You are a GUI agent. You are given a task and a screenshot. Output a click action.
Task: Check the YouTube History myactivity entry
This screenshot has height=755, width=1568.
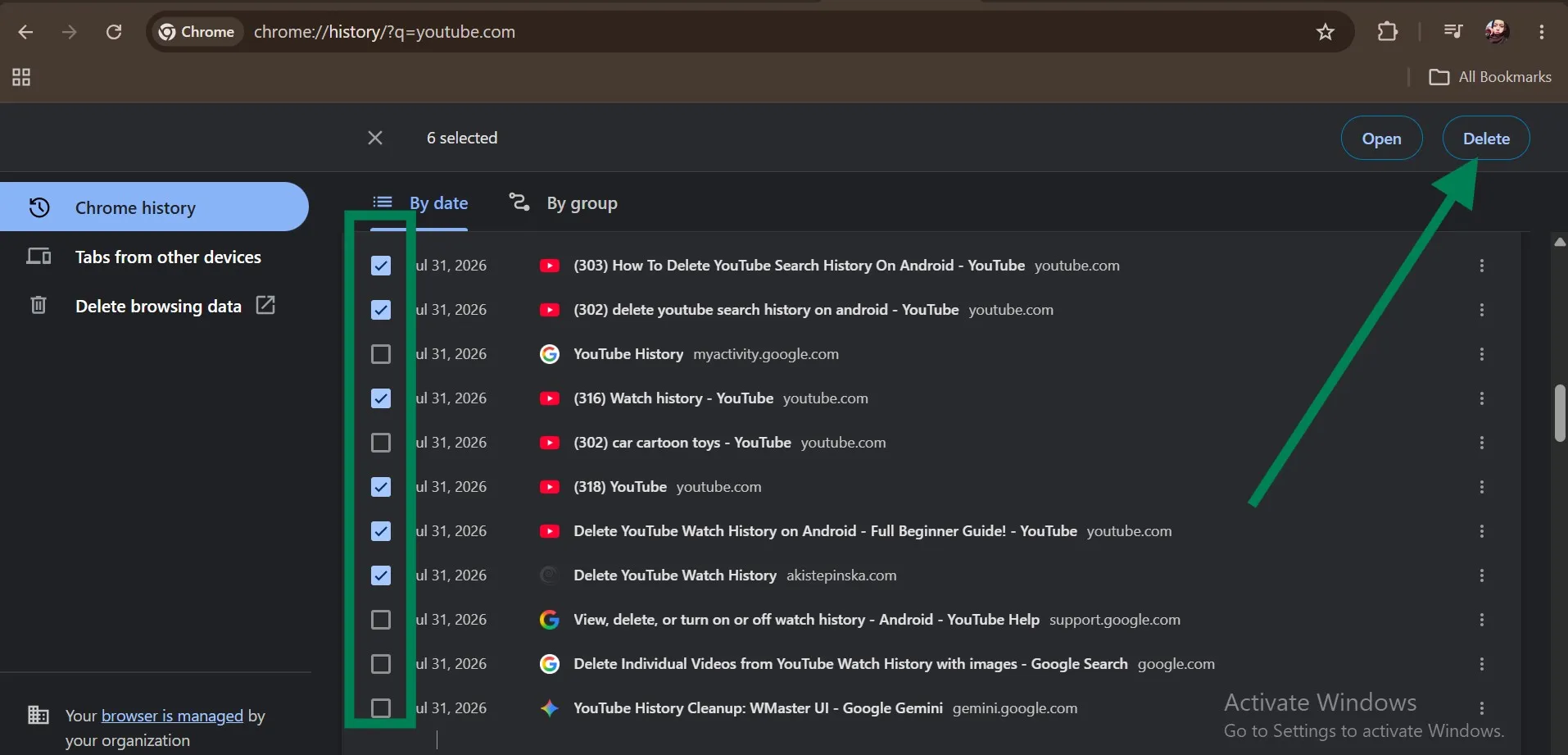(381, 354)
